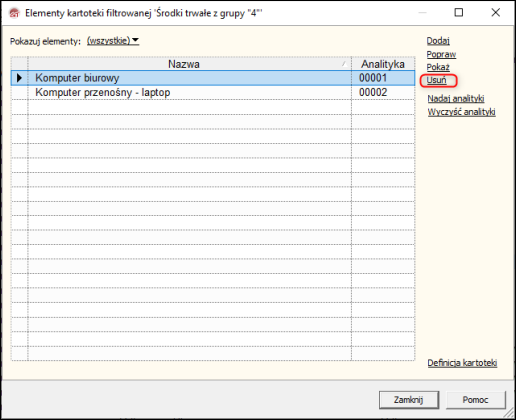
Task: Click the Pomoc button
Action: (x=475, y=400)
